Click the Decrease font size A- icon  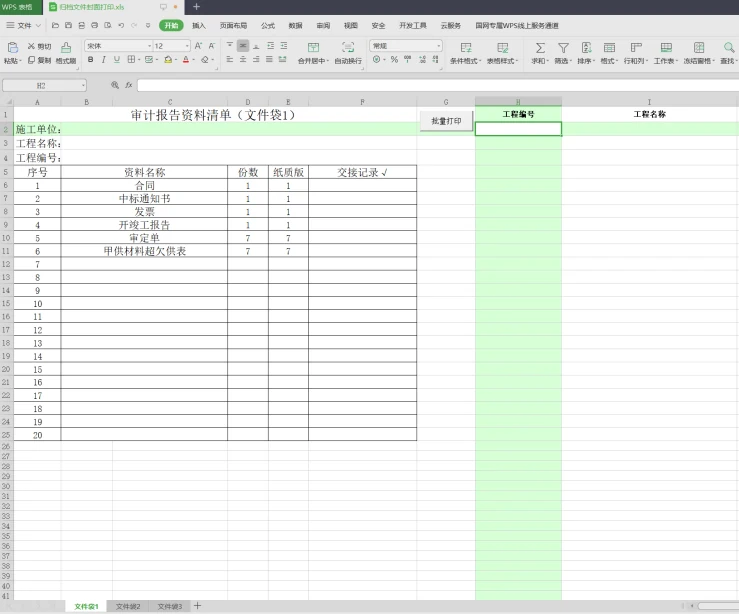212,46
